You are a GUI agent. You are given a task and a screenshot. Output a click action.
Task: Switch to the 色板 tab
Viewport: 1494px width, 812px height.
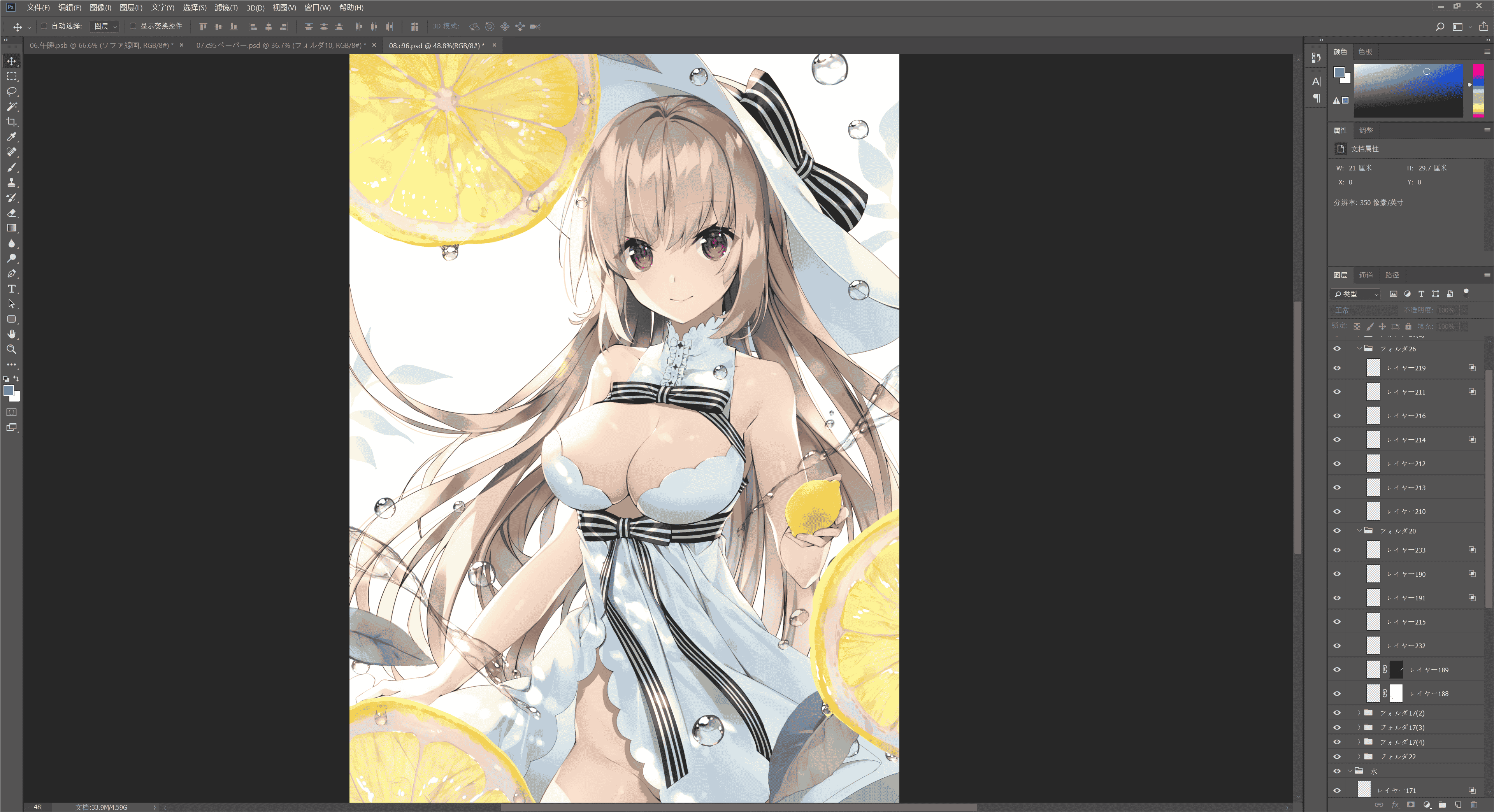(1365, 52)
